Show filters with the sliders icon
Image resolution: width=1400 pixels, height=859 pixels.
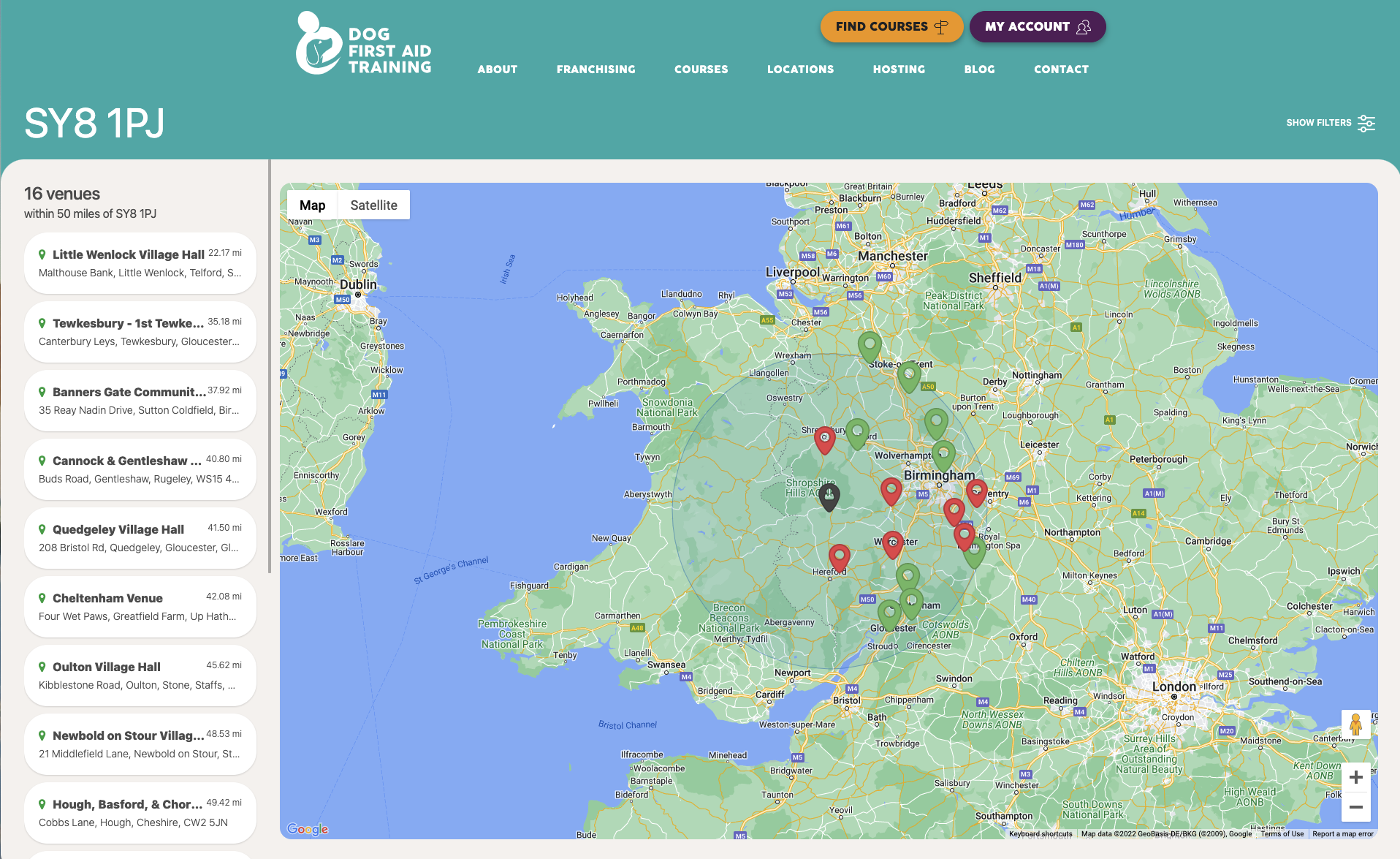[x=1366, y=123]
